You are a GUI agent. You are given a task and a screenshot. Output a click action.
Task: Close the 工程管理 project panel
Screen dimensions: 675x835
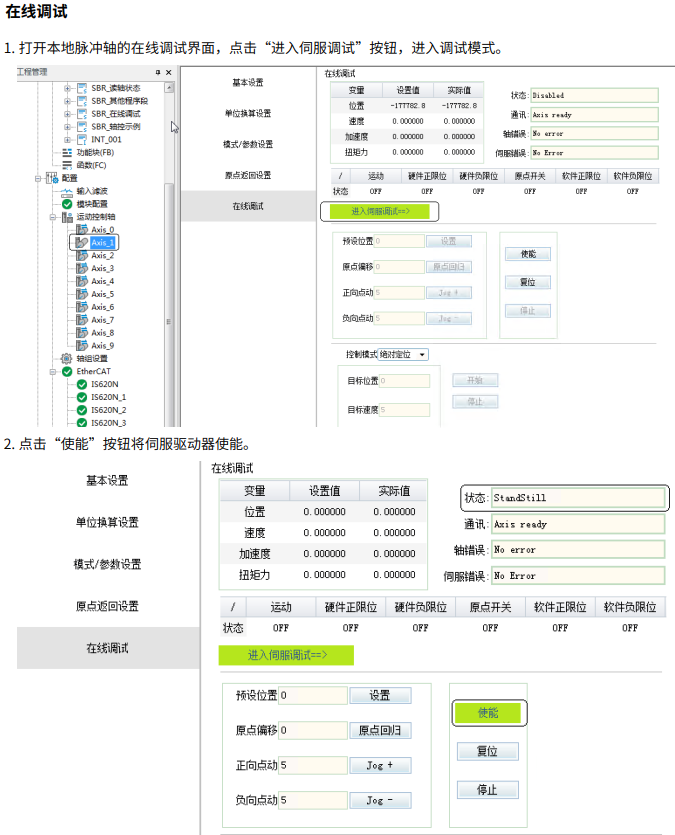point(169,72)
